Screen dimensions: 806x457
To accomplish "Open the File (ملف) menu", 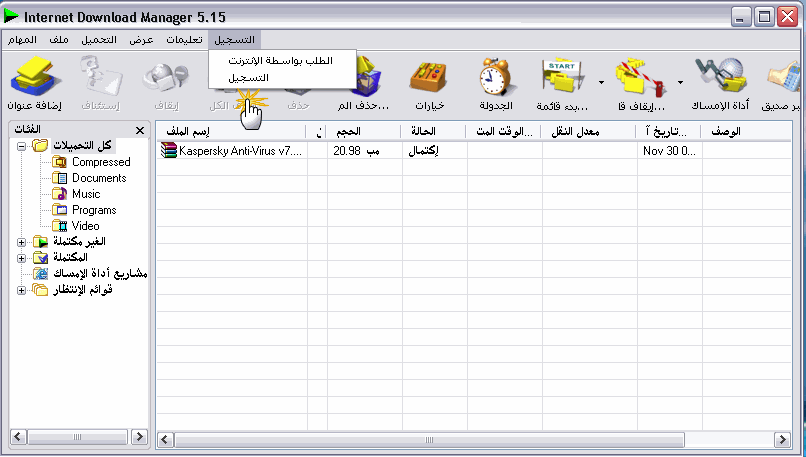I will tap(59, 40).
